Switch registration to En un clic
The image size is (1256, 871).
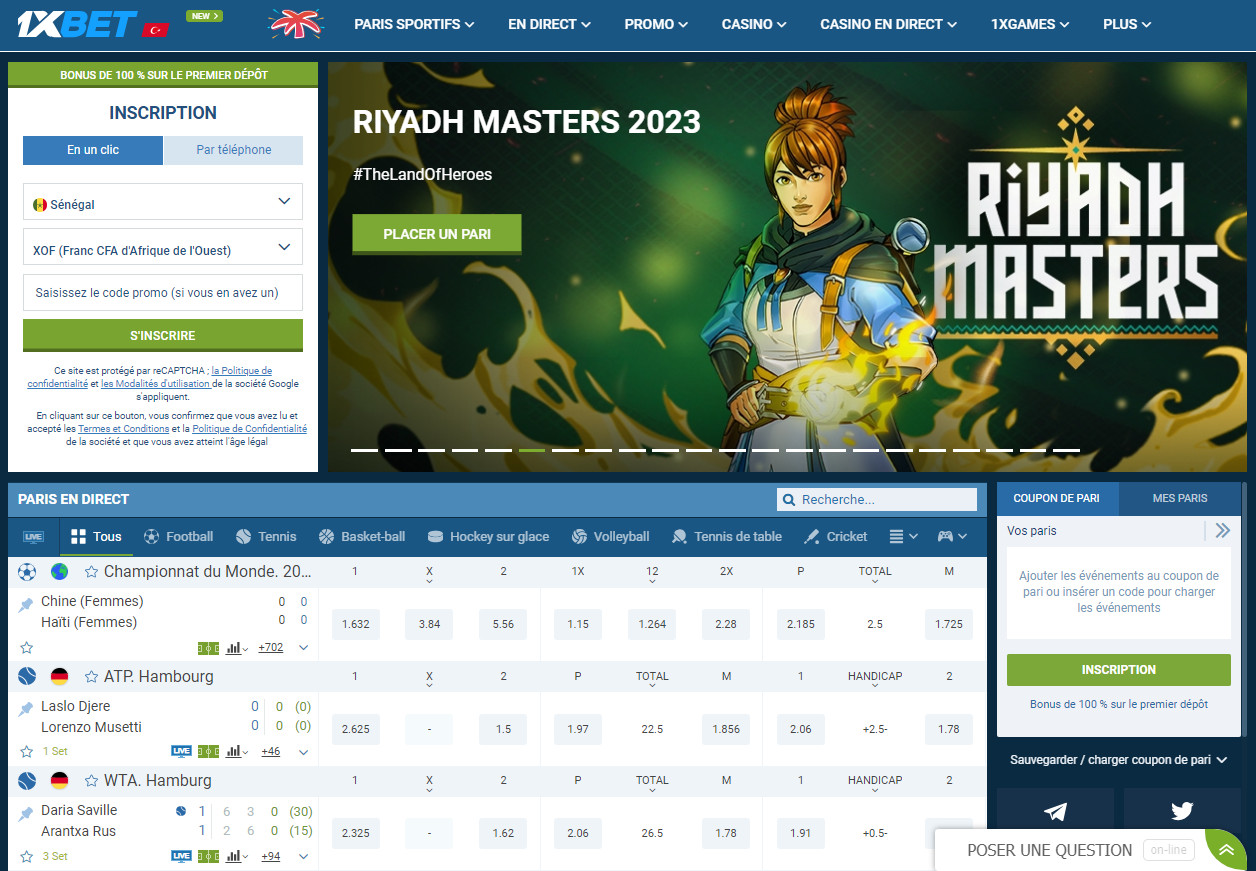pyautogui.click(x=93, y=150)
